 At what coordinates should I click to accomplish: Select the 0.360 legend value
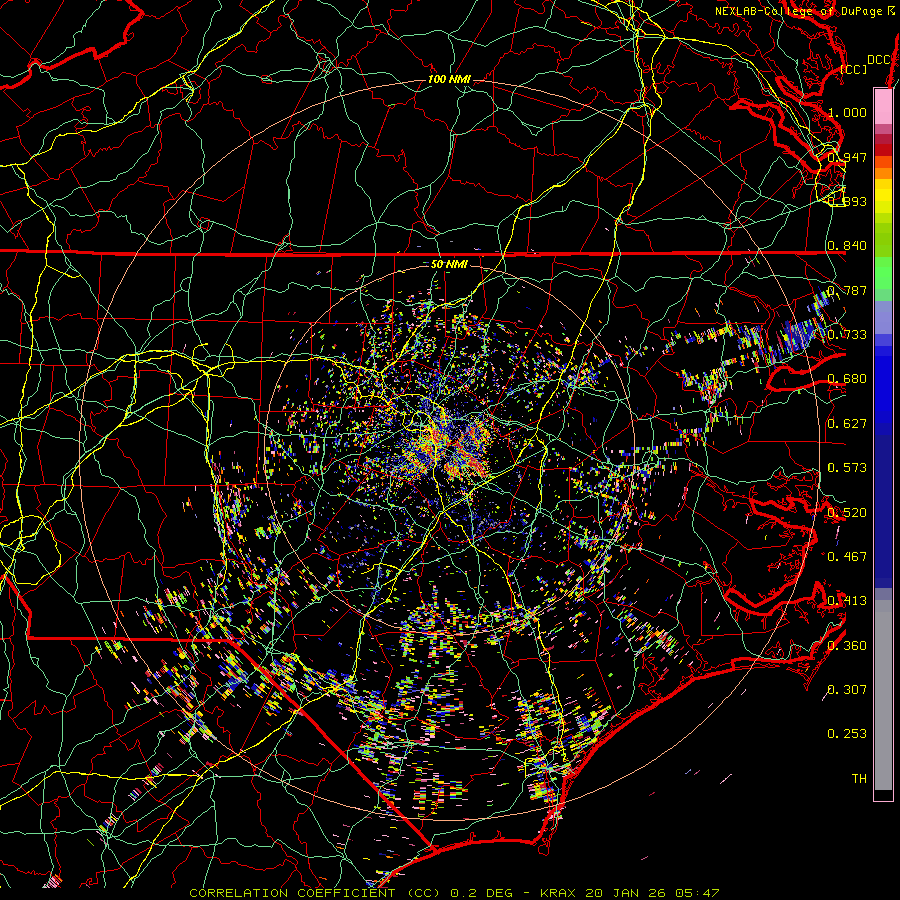[x=847, y=645]
